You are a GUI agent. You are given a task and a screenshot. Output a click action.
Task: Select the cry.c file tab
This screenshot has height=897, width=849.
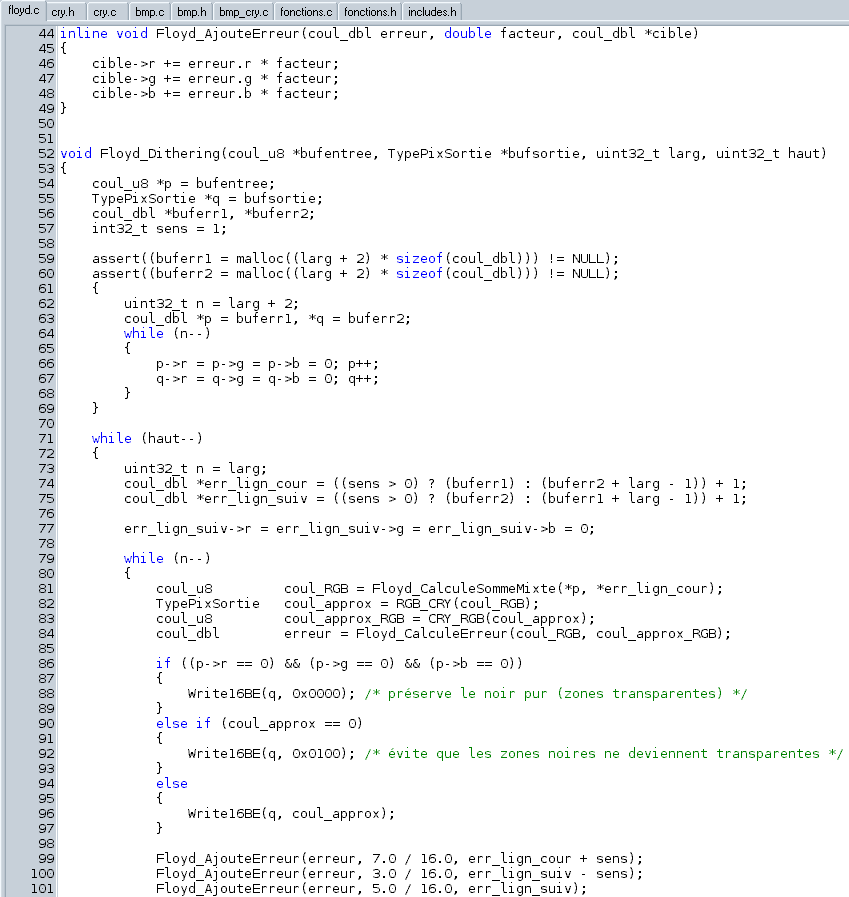pyautogui.click(x=104, y=13)
